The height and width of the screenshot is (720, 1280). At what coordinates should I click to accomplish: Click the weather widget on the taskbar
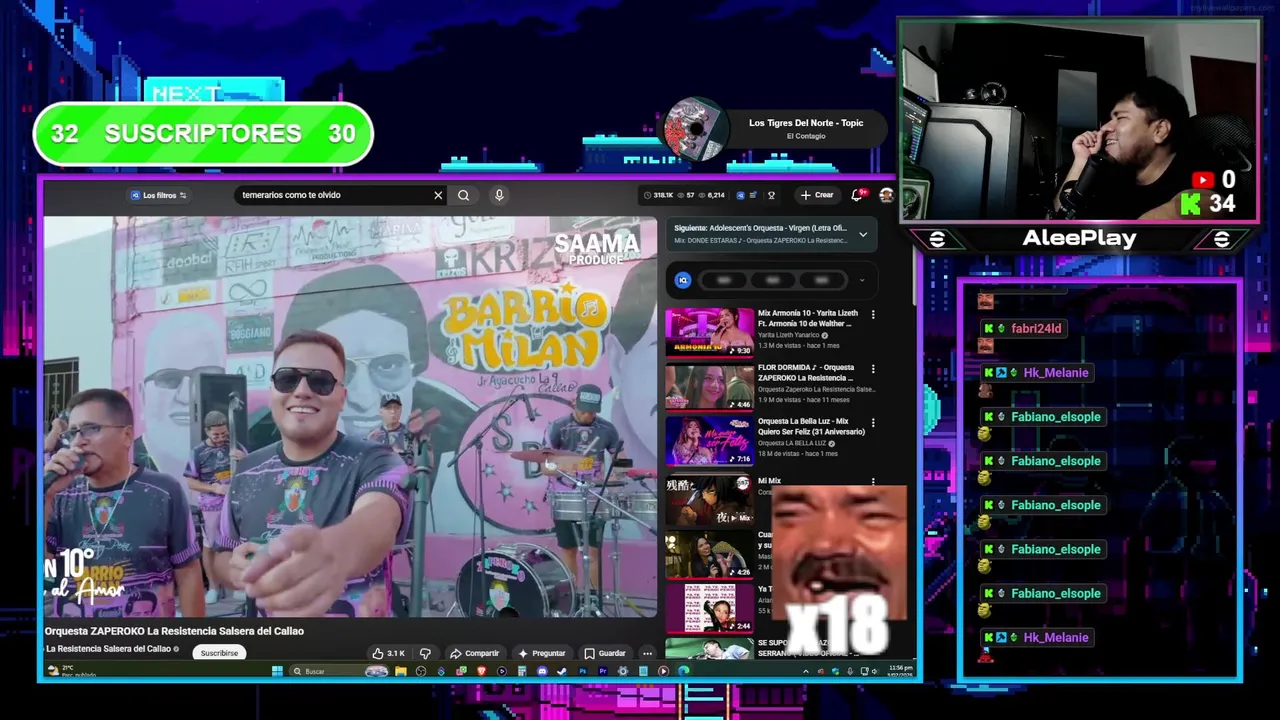tap(70, 671)
